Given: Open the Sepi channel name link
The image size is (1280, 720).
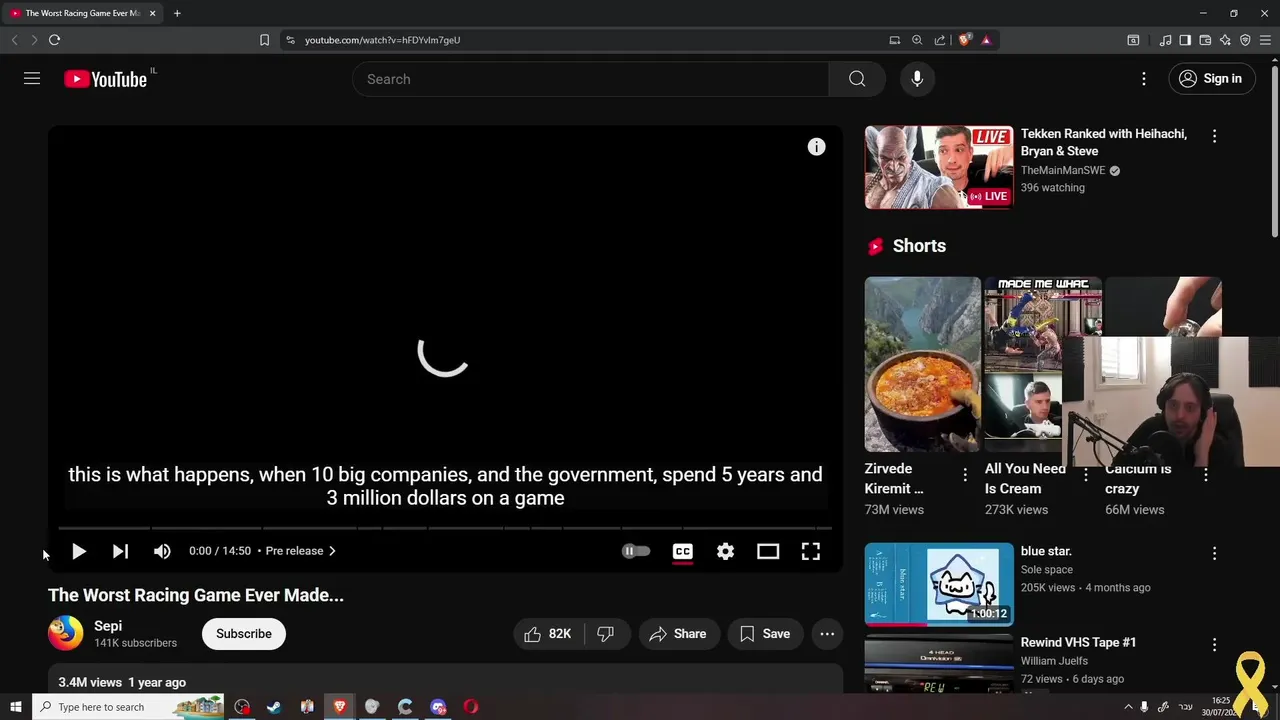Looking at the screenshot, I should coord(108,626).
